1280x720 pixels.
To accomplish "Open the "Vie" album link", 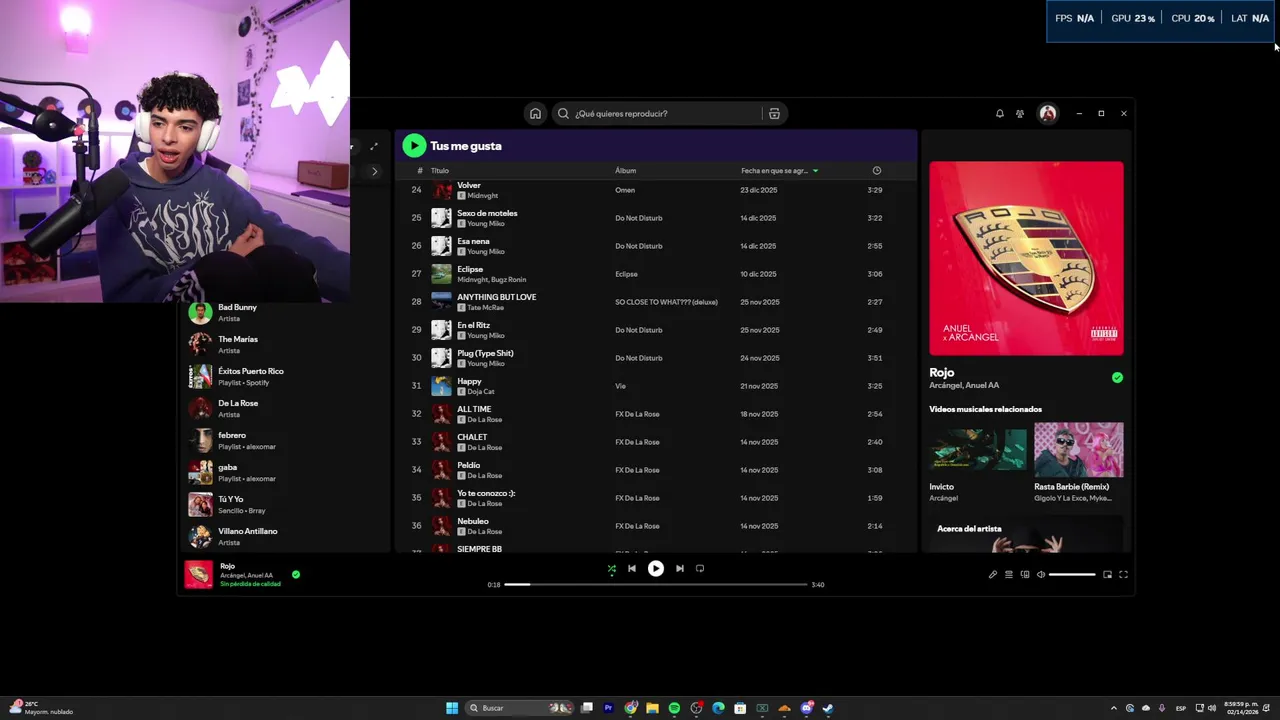I will tap(620, 386).
